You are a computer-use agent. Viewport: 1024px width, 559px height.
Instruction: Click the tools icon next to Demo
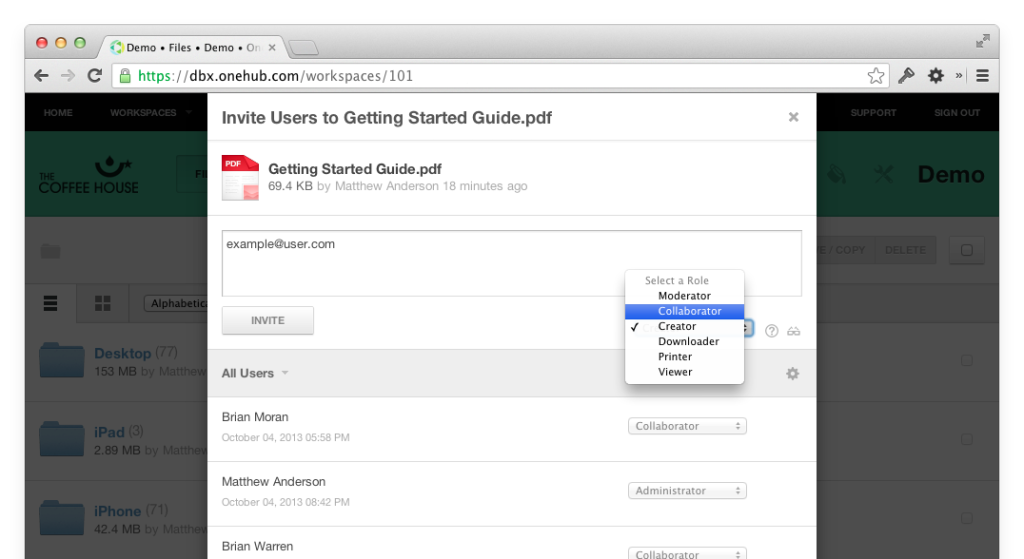tap(883, 174)
